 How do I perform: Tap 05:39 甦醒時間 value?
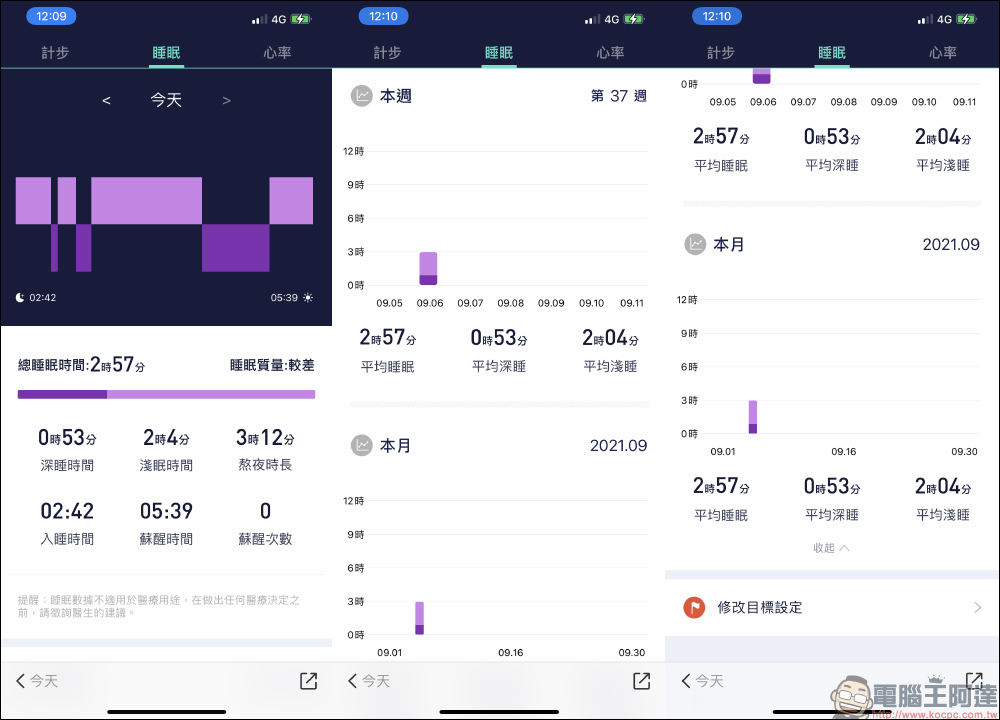pyautogui.click(x=166, y=511)
